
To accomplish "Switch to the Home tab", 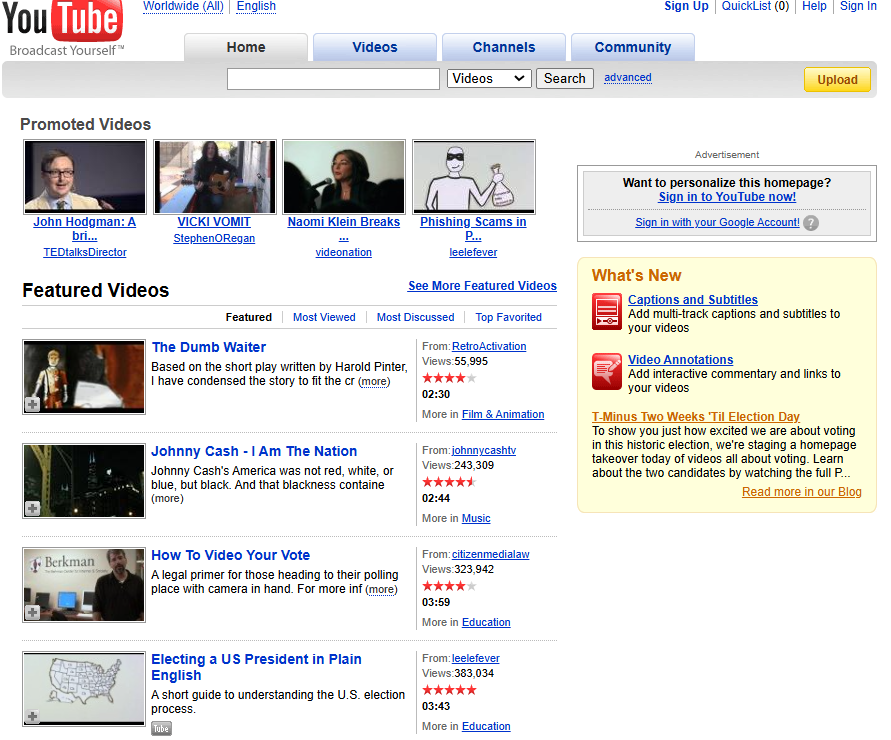I will click(246, 47).
